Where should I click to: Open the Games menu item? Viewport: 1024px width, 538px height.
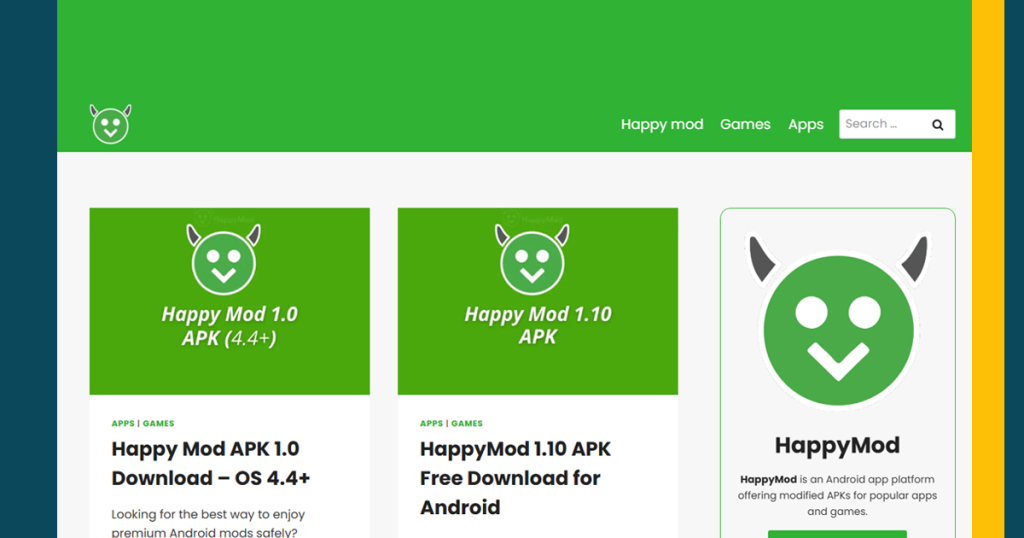745,124
